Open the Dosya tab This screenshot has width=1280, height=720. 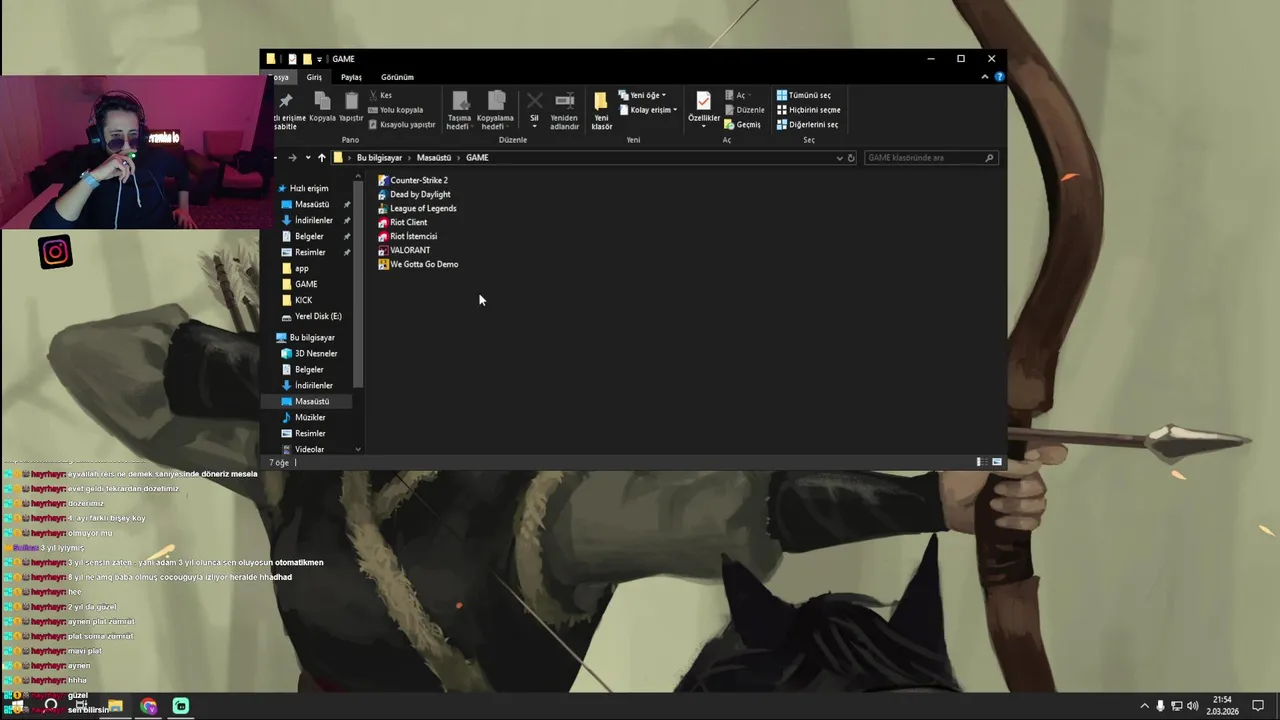280,77
